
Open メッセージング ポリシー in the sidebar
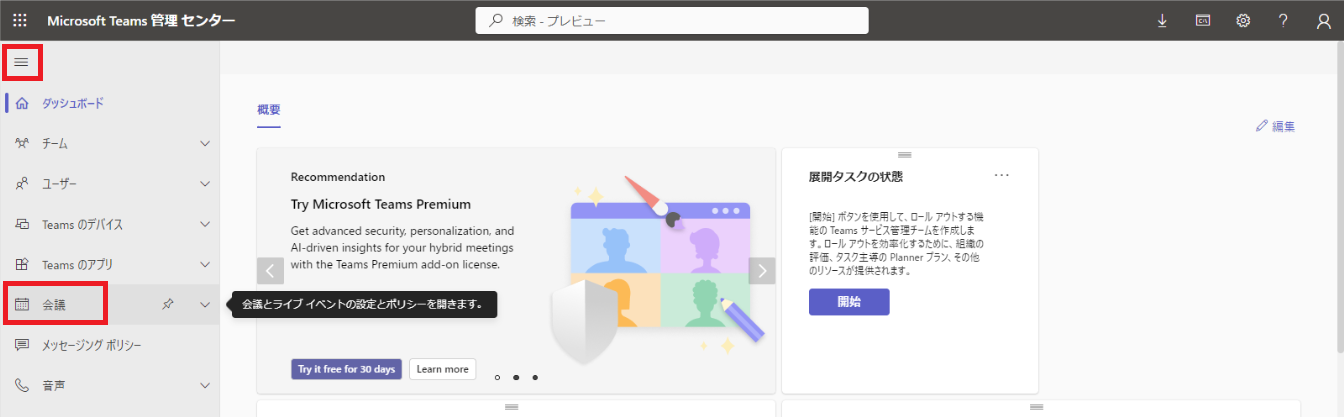91,345
